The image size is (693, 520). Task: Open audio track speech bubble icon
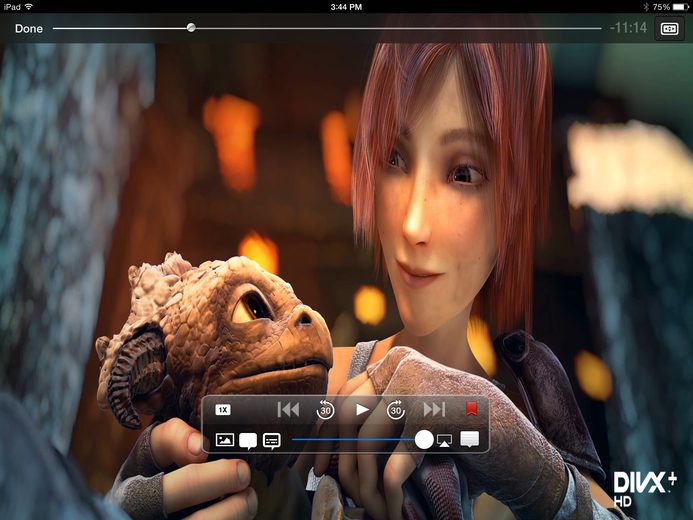[248, 441]
